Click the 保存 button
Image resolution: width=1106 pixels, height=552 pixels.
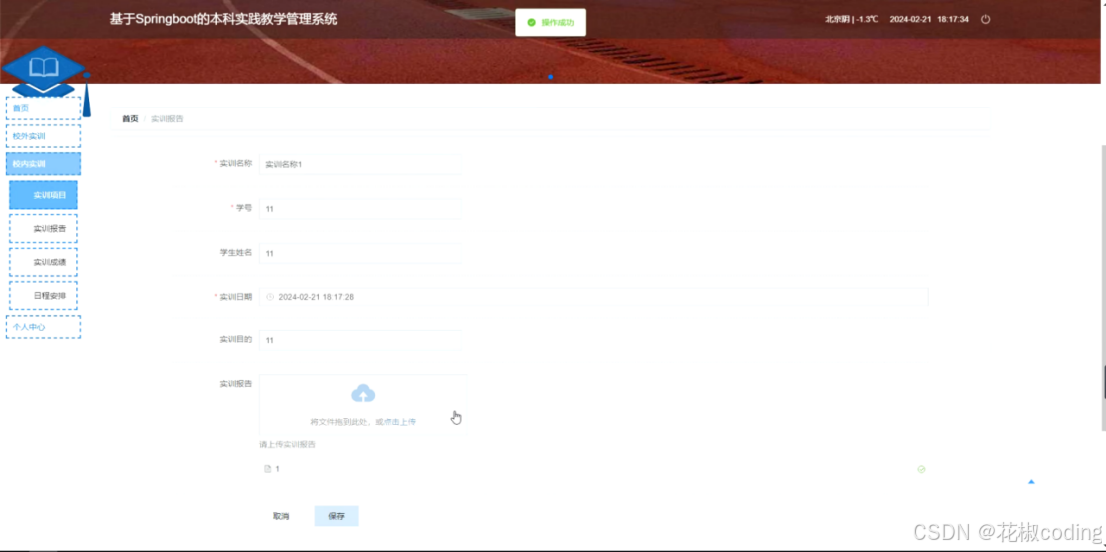336,516
